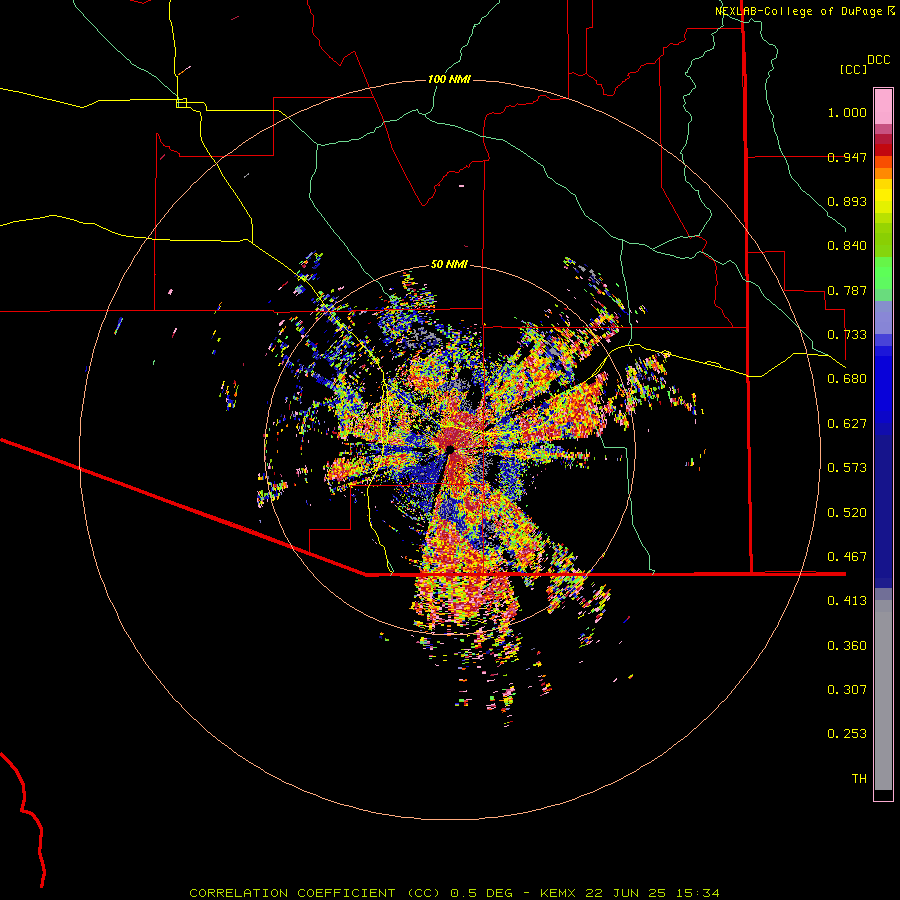Click the DCC label above color scale
The image size is (900, 900).
(878, 60)
